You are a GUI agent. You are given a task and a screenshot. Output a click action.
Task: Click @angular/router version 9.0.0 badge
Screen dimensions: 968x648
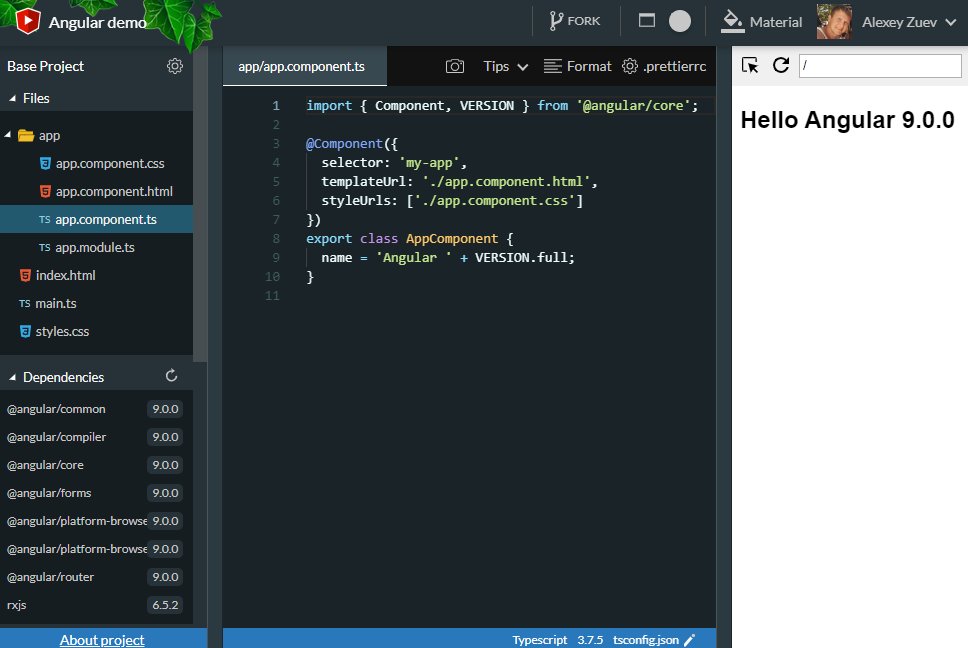[x=165, y=577]
